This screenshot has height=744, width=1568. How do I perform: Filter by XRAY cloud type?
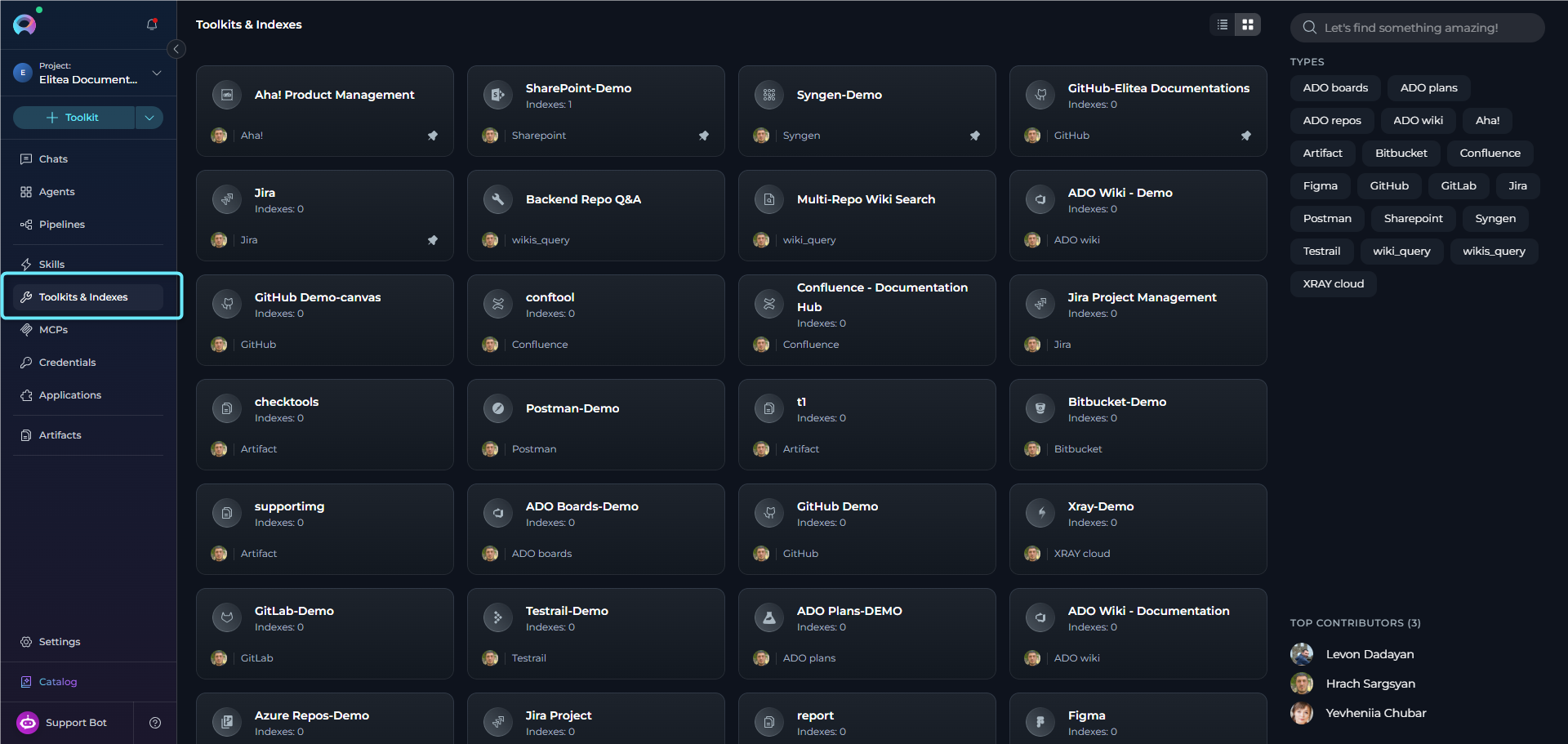(1333, 284)
